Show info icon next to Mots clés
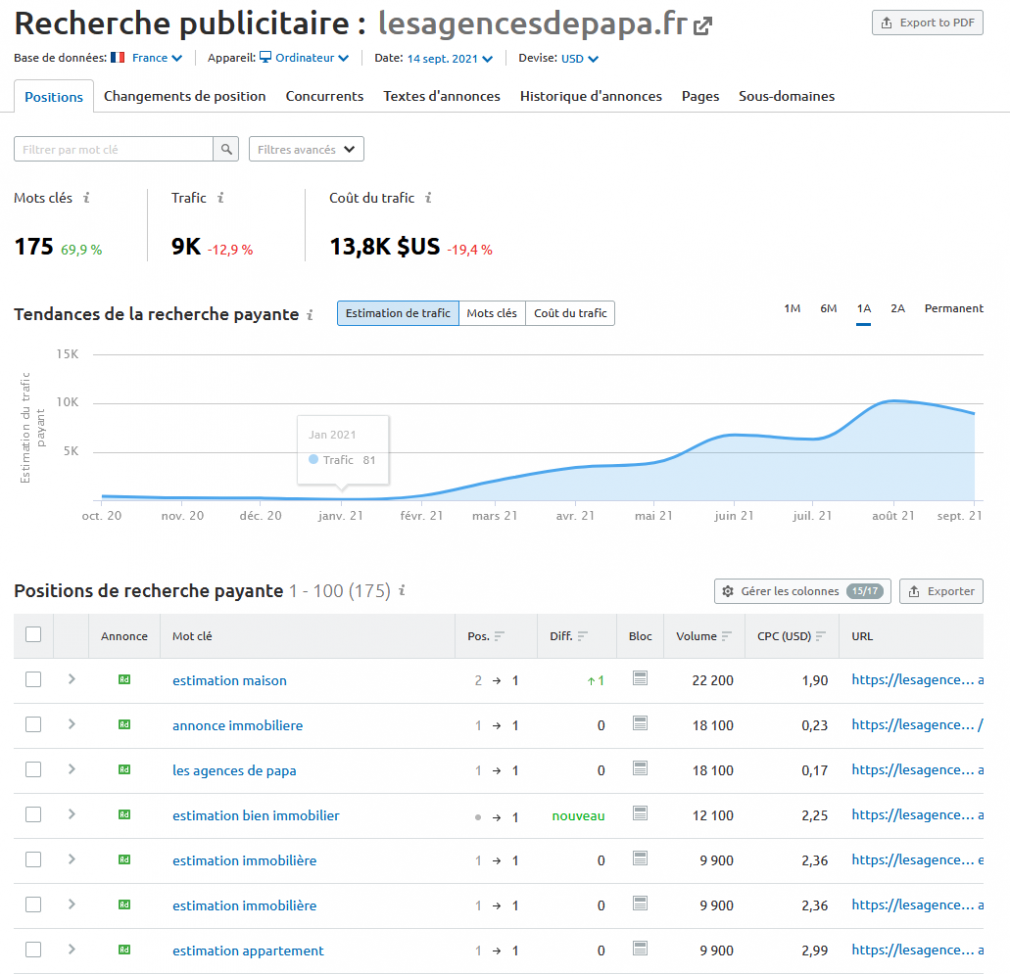The width and height of the screenshot is (1010, 974). click(x=86, y=198)
